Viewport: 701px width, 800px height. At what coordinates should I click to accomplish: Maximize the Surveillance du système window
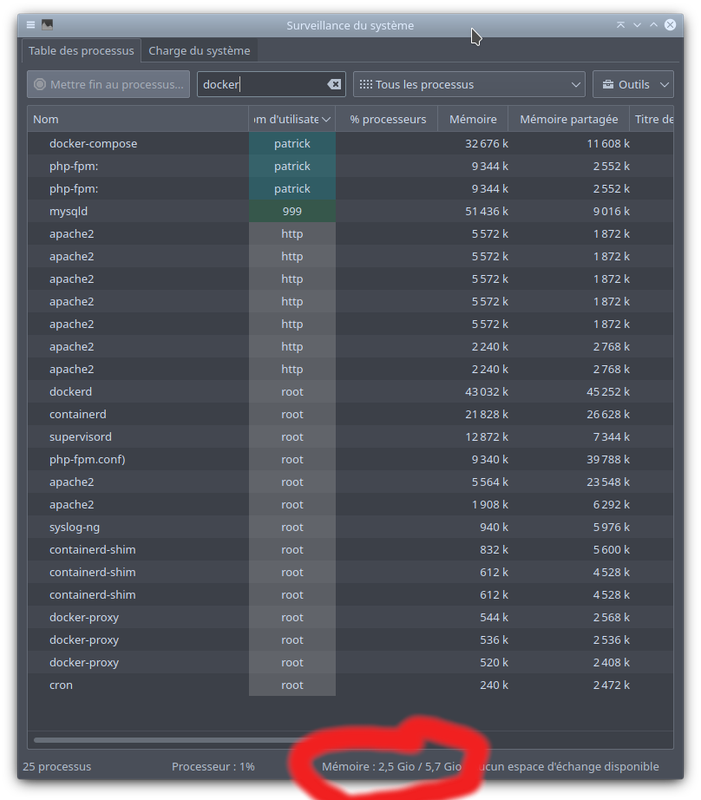pos(654,24)
